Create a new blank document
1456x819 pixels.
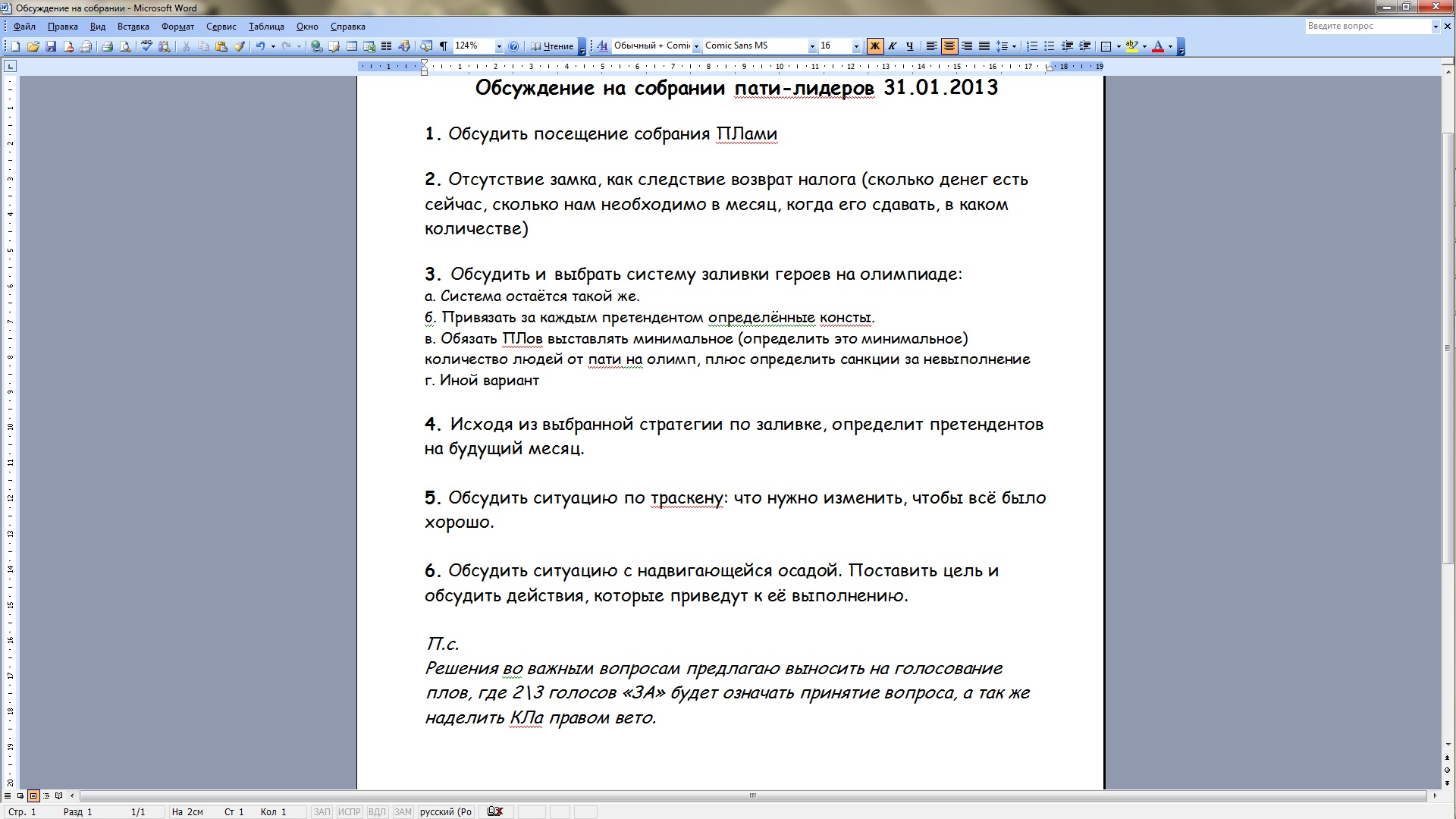(15, 46)
